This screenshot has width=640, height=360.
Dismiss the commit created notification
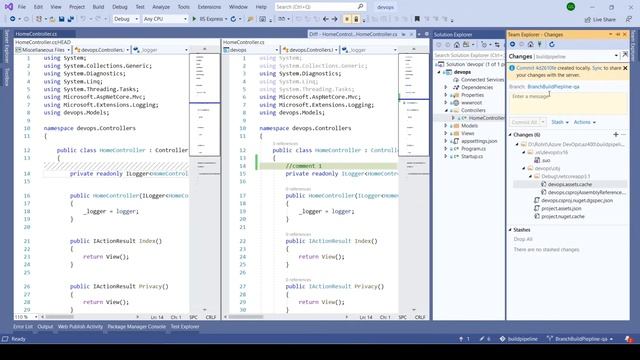pos(625,68)
